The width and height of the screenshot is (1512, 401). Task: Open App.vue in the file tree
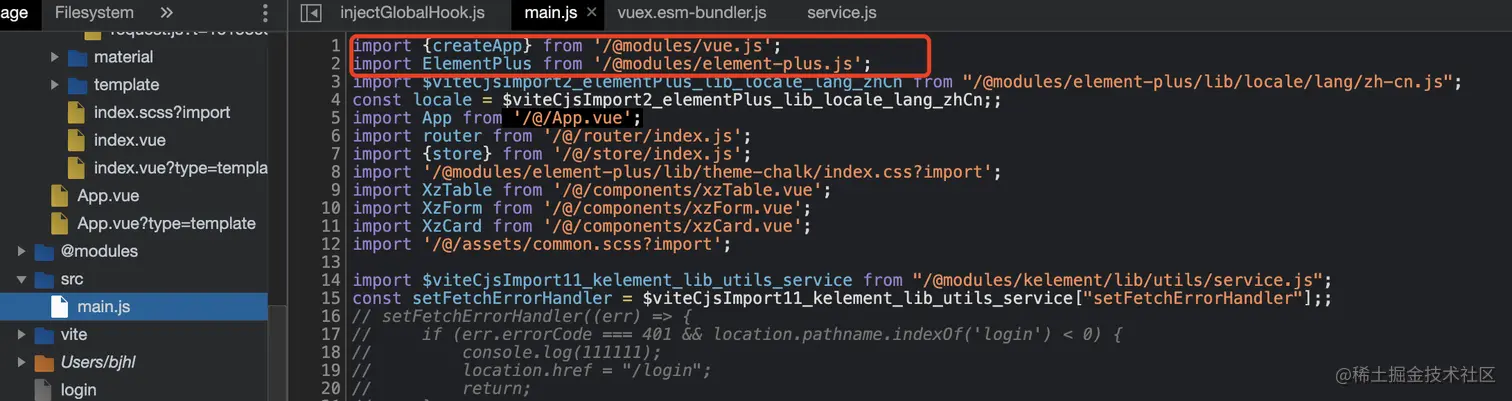(x=108, y=196)
